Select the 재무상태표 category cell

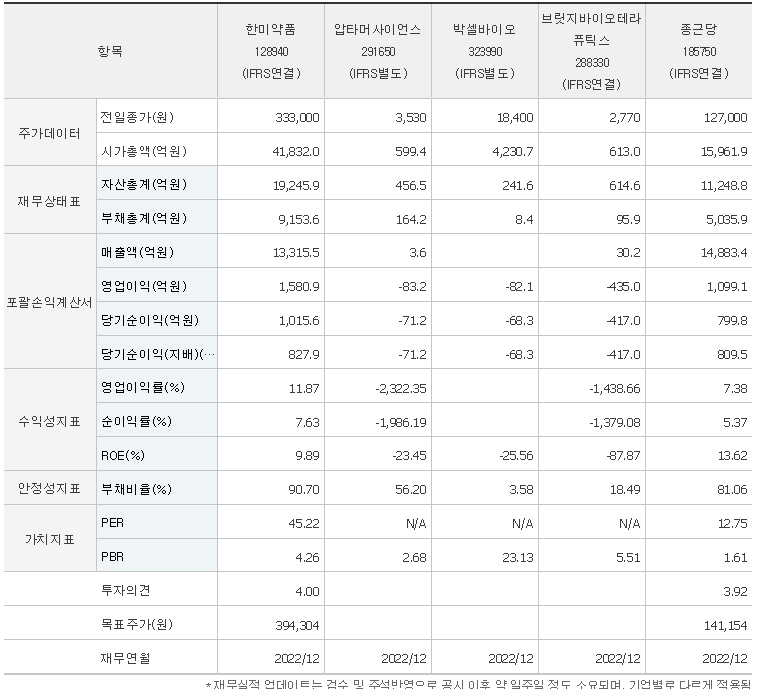49,201
